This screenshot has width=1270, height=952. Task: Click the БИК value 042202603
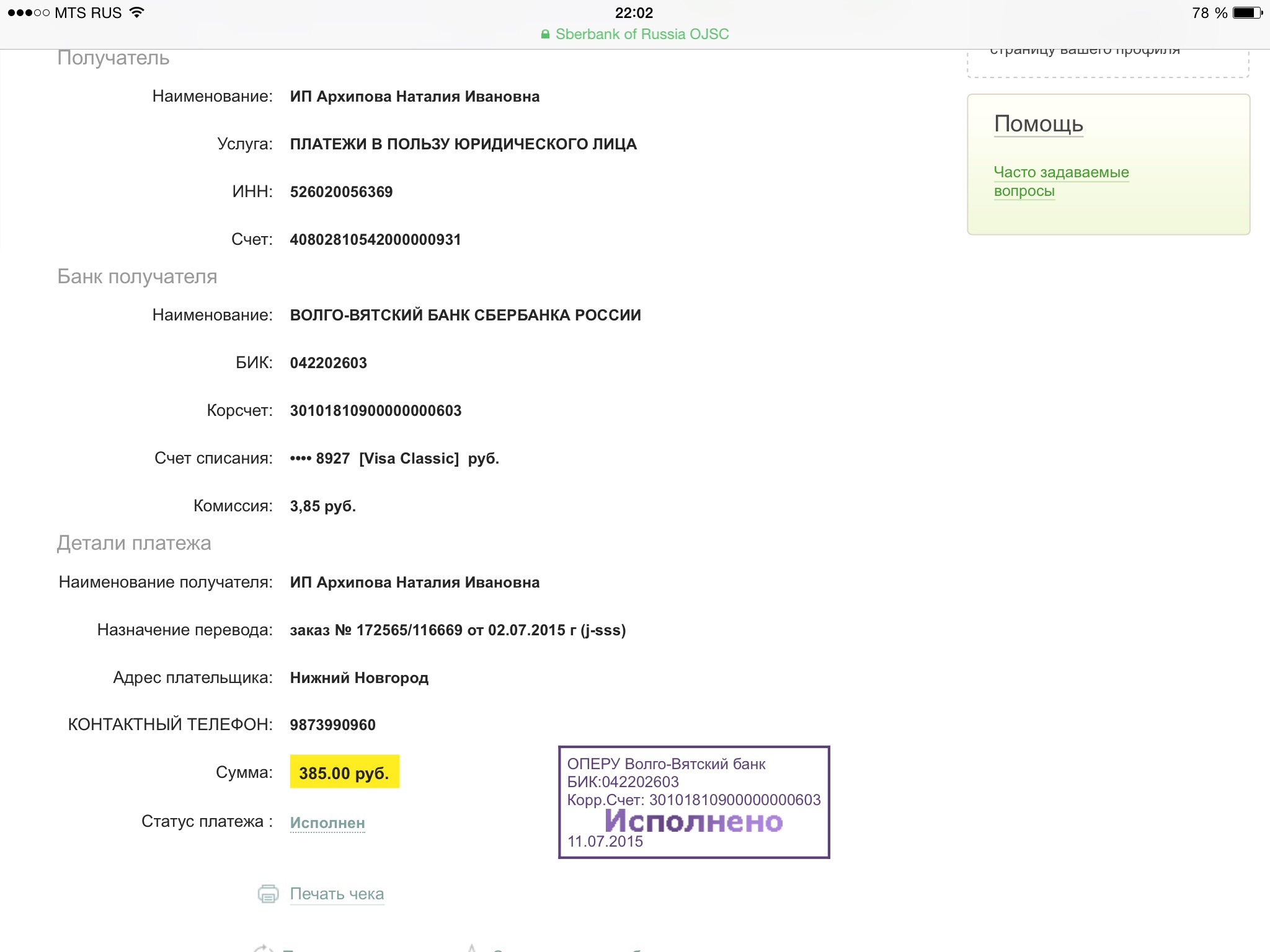click(x=328, y=363)
